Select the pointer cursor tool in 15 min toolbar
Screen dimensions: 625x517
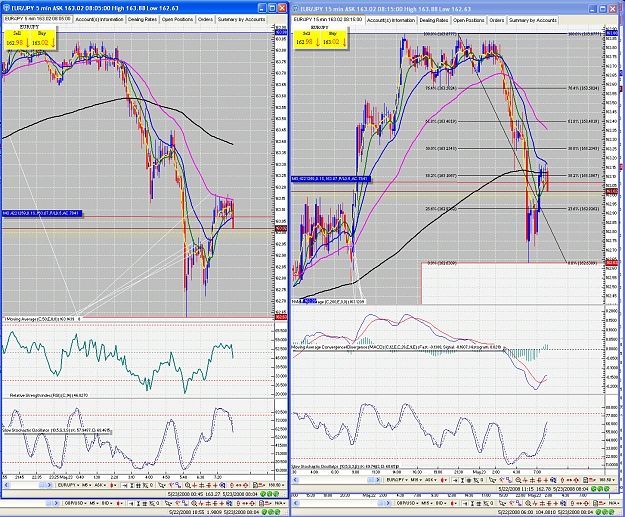(x=492, y=480)
